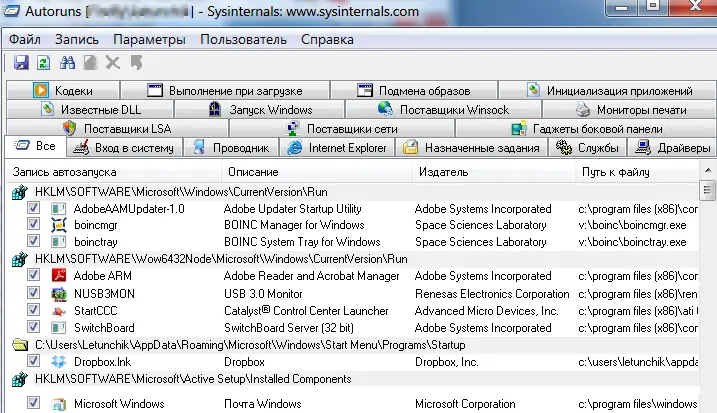Viewport: 717px width, 413px height.
Task: Open the Файл menu
Action: (x=25, y=39)
